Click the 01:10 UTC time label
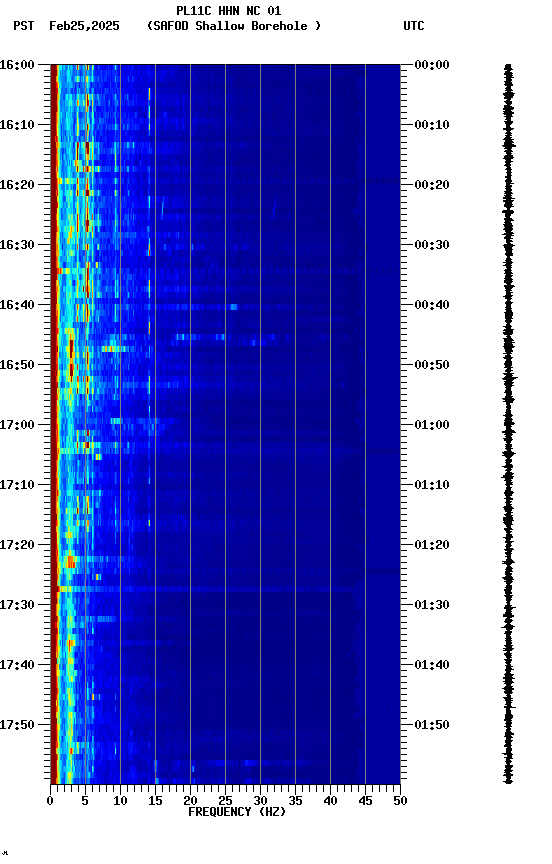This screenshot has height=864, width=552. [x=432, y=485]
